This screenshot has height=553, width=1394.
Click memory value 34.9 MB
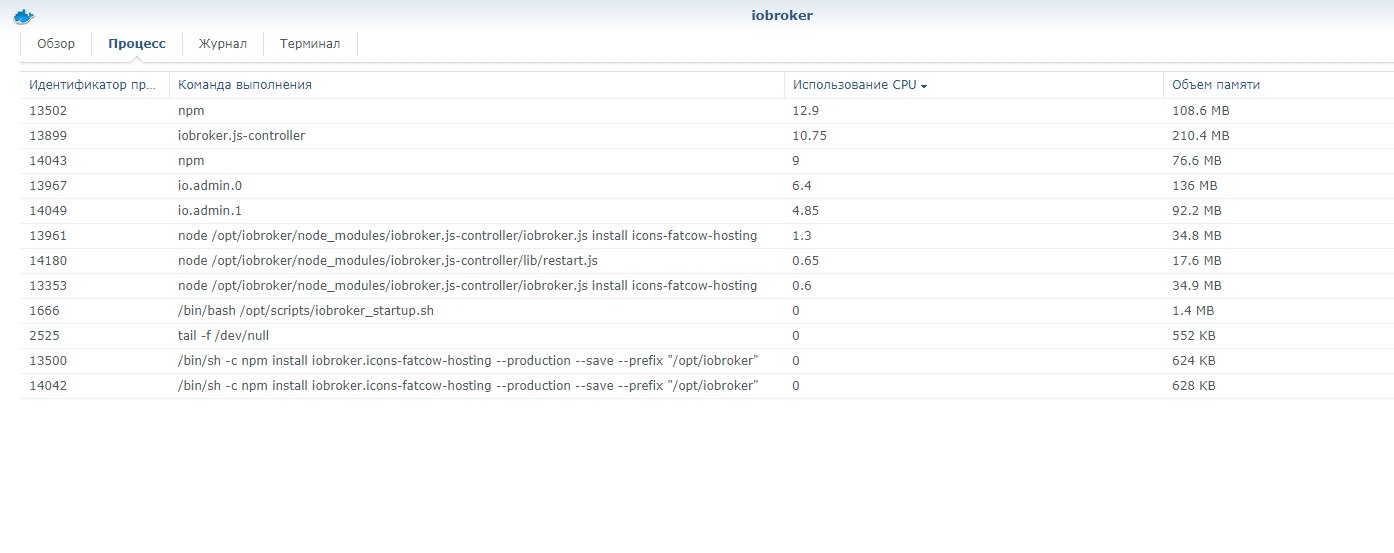click(x=1196, y=285)
